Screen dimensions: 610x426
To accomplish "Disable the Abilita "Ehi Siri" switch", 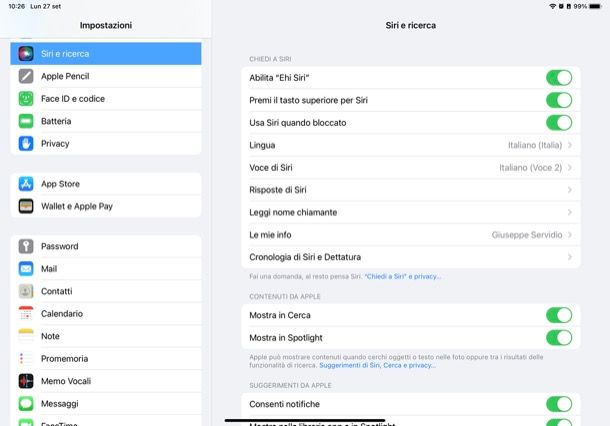I will tap(558, 77).
